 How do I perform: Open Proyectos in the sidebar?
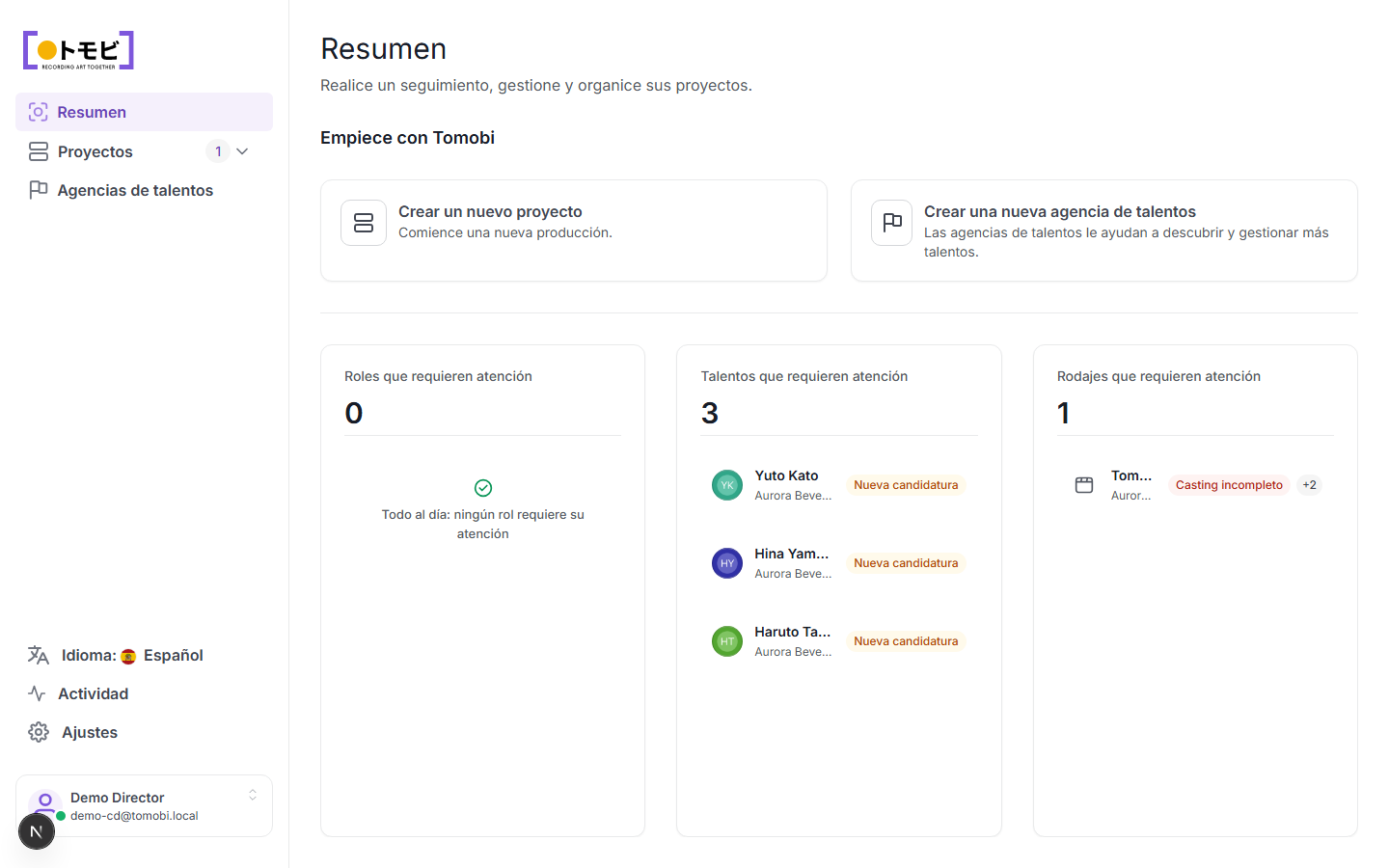144,151
